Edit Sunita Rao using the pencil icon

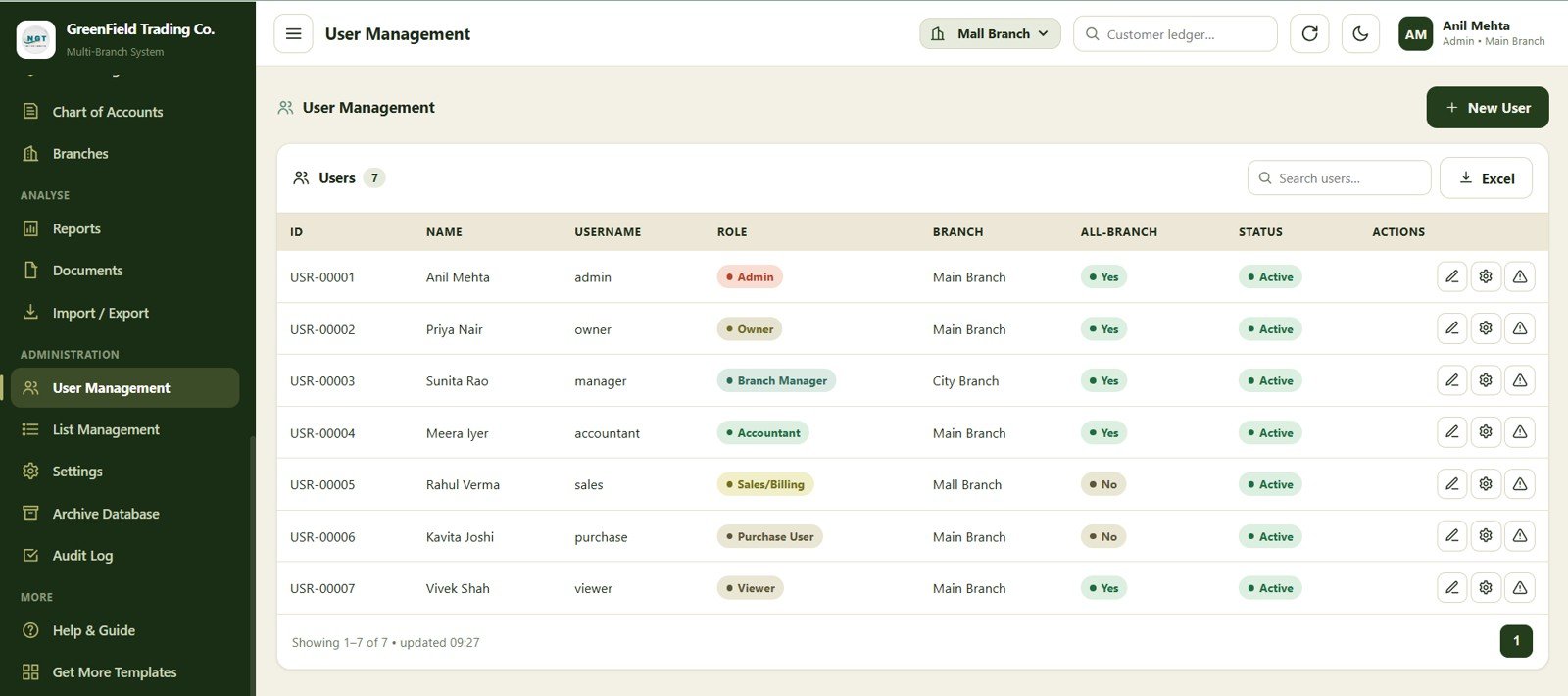[x=1452, y=380]
